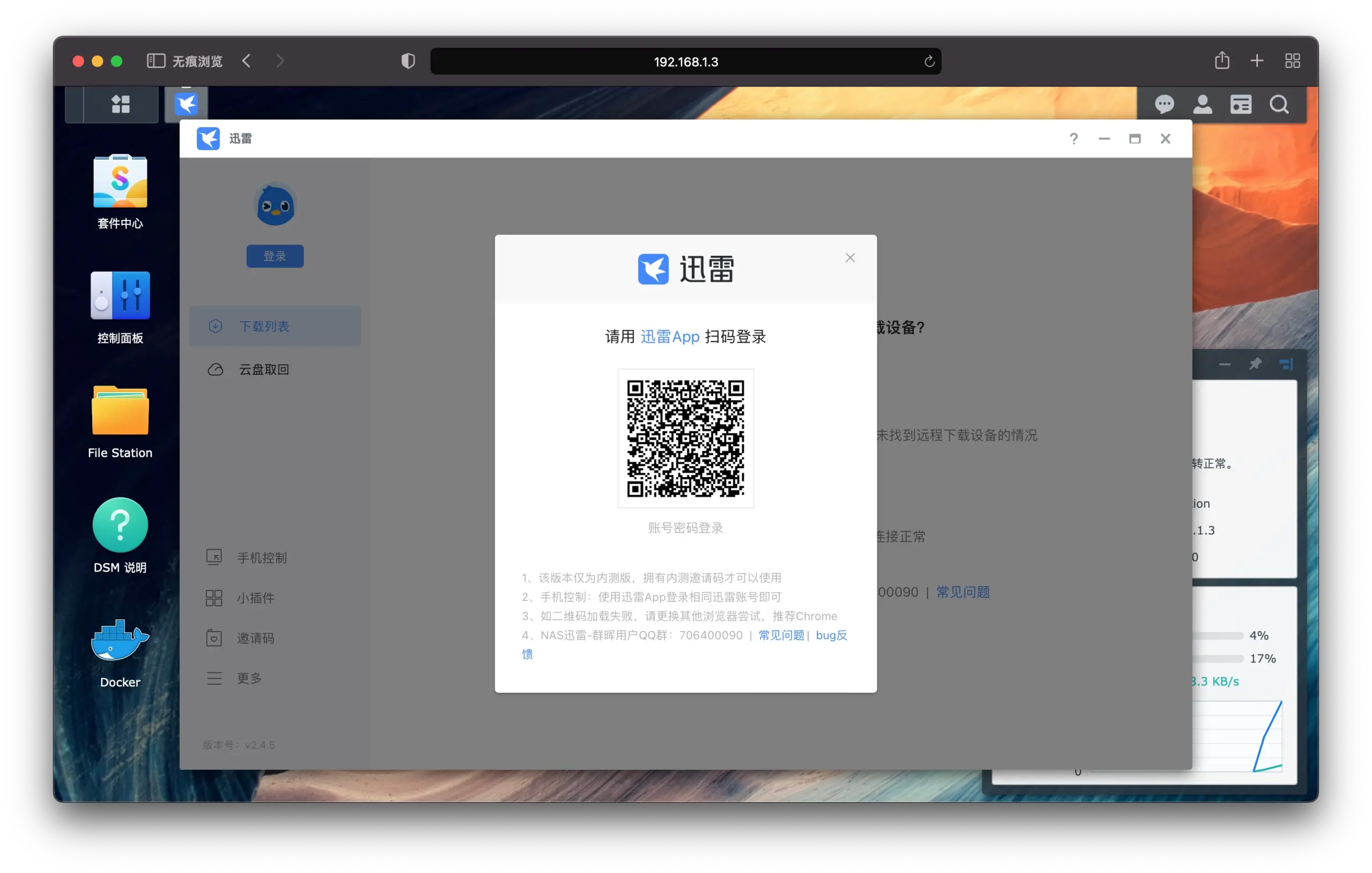Click the 登录 login button in sidebar
This screenshot has width=1372, height=873.
click(275, 256)
